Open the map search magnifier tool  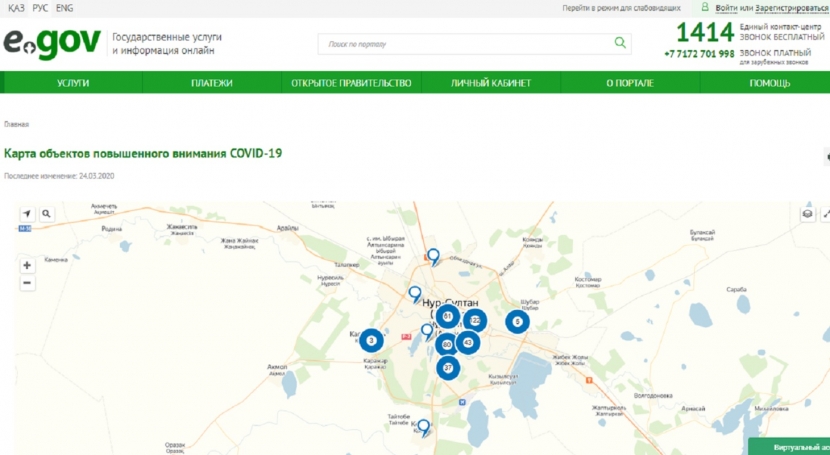(47, 214)
